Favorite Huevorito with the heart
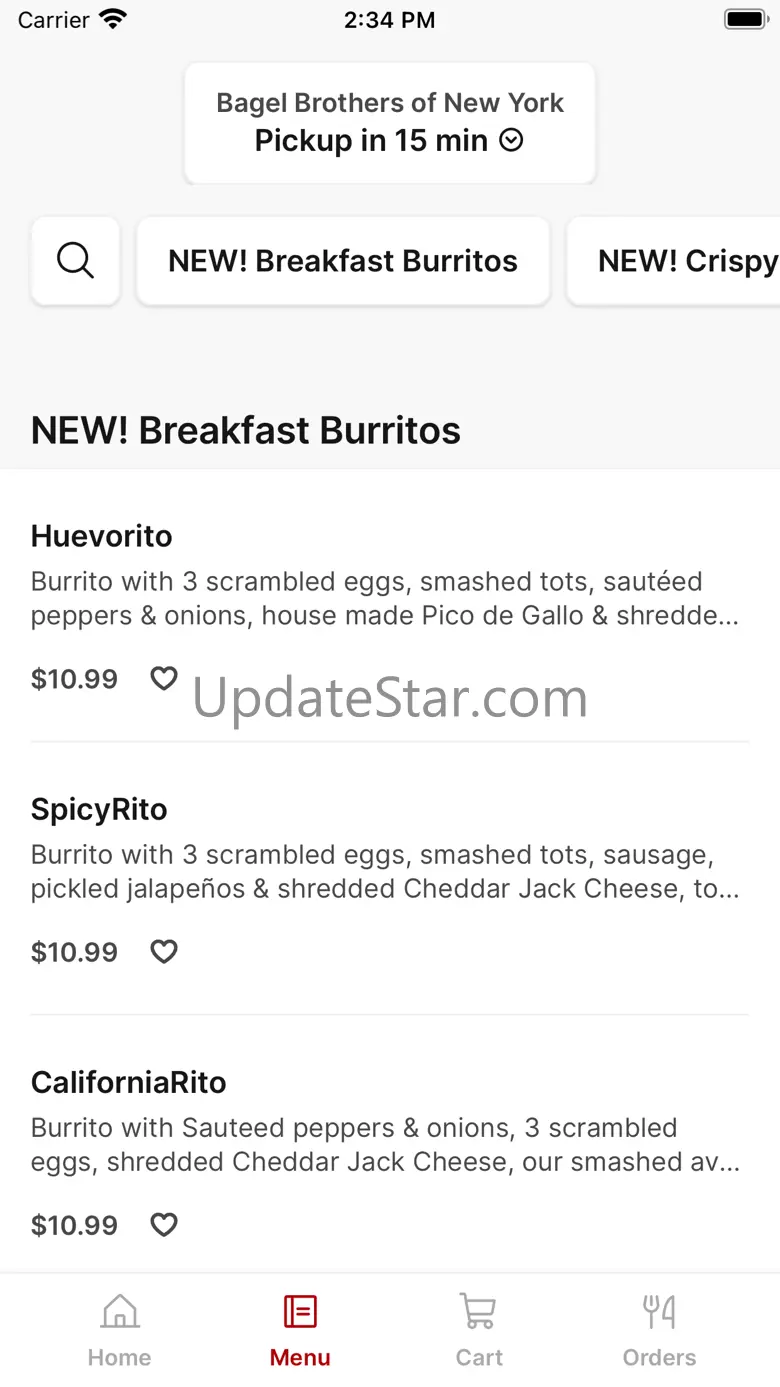The height and width of the screenshot is (1387, 780). click(x=164, y=679)
